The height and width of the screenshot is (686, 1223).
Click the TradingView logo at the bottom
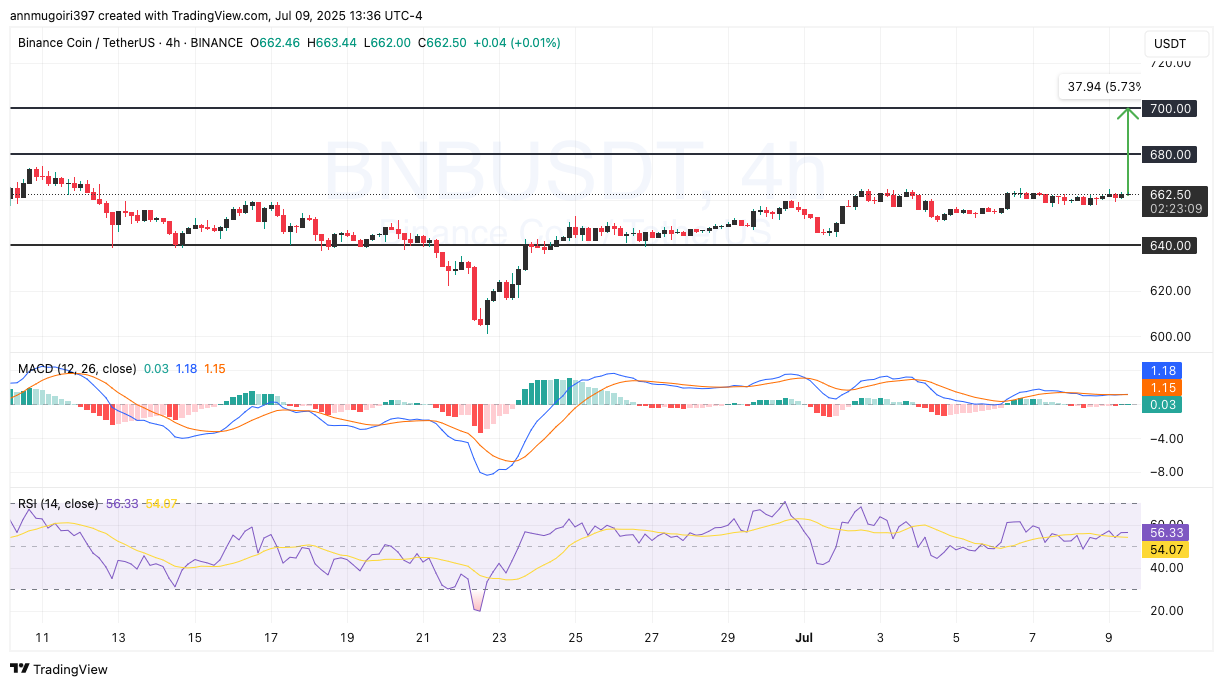pos(59,669)
